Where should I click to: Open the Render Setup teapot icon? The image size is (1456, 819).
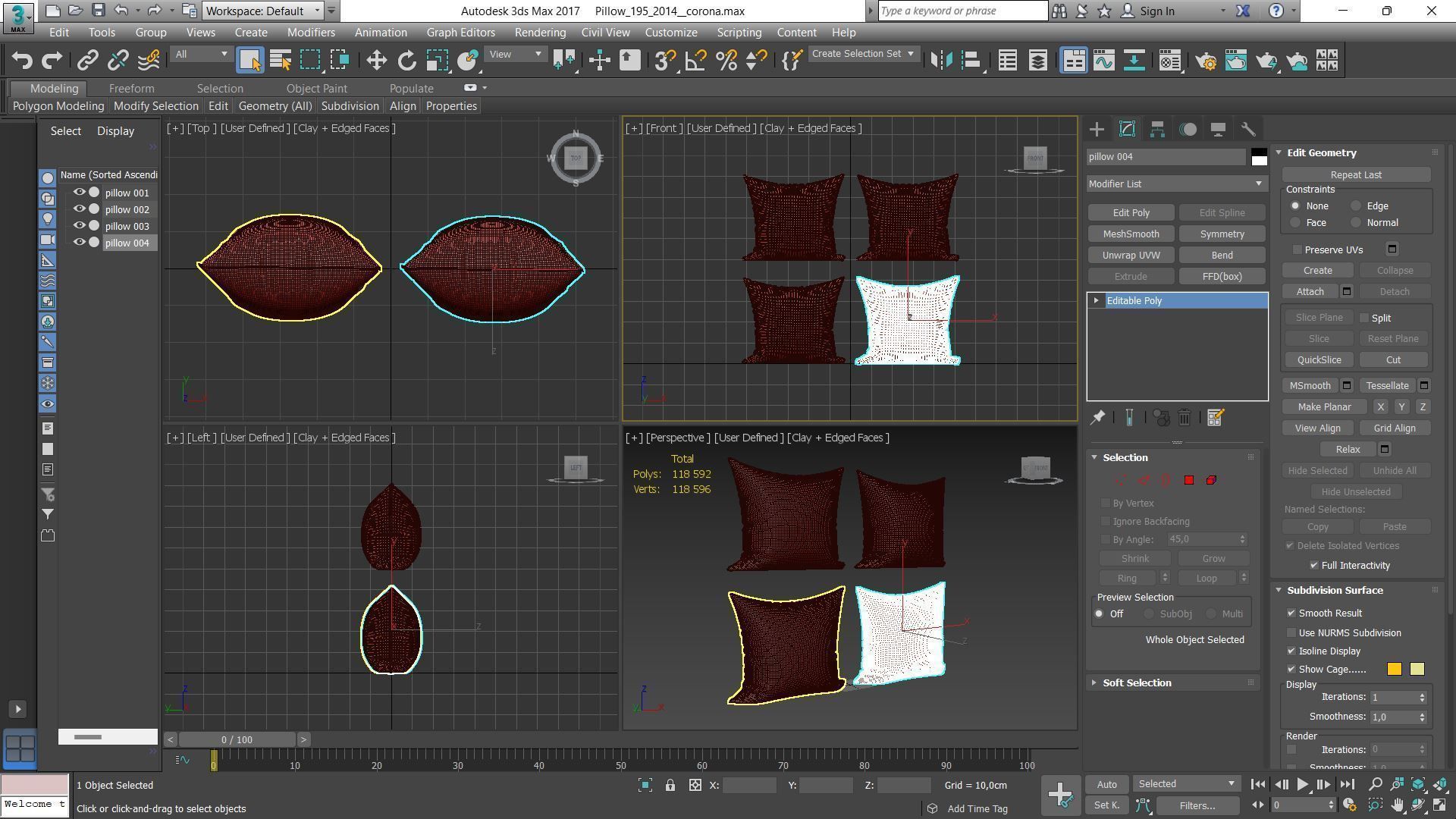[1206, 61]
